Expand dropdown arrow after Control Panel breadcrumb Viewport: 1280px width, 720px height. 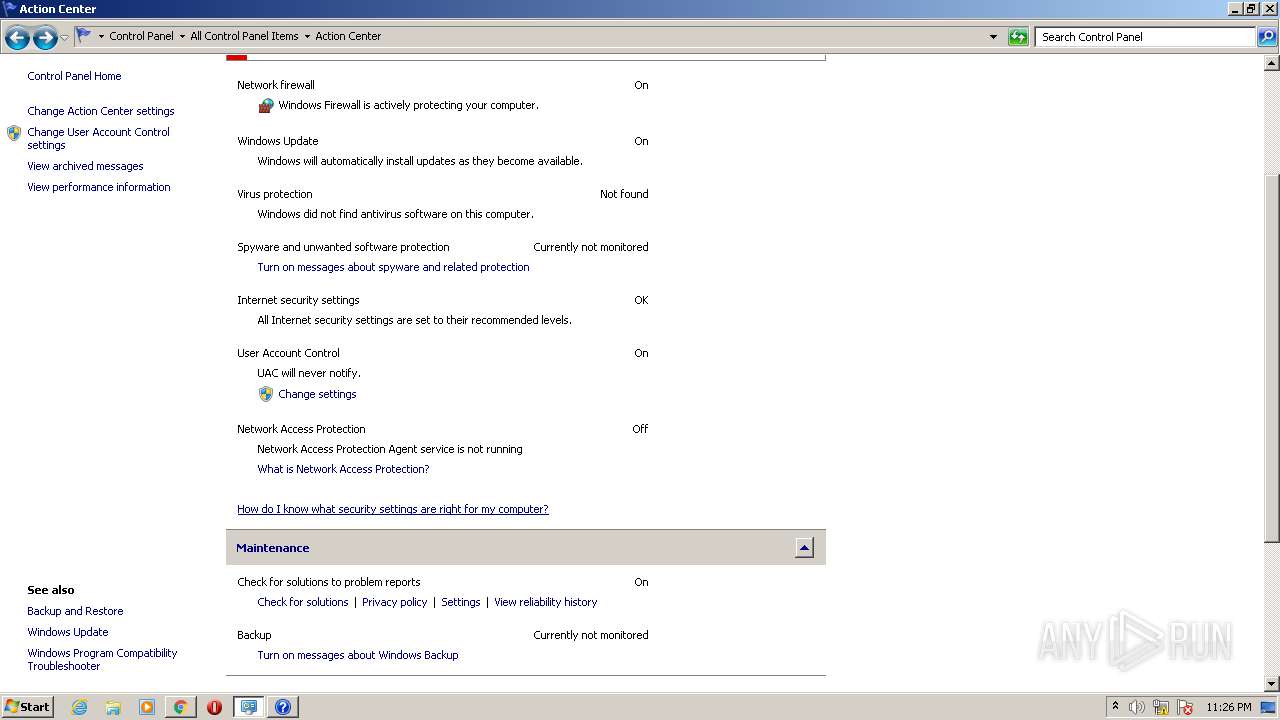[182, 37]
